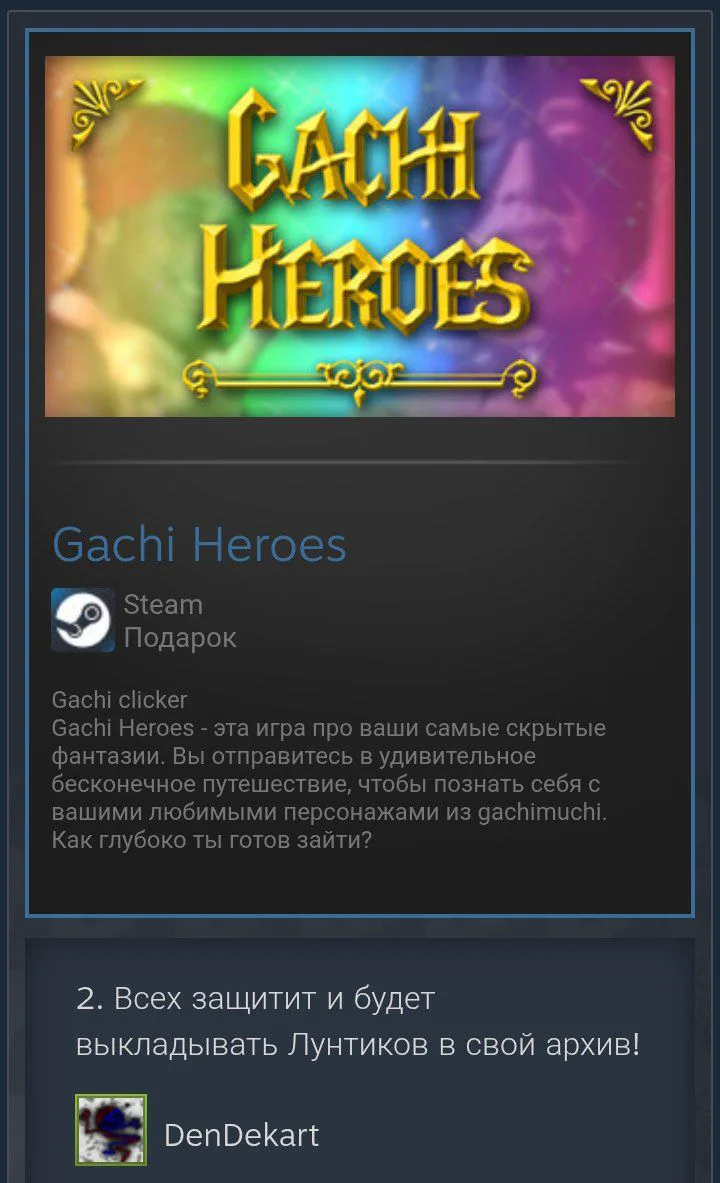
Task: Click the top-right gold corner ornament
Action: point(617,109)
